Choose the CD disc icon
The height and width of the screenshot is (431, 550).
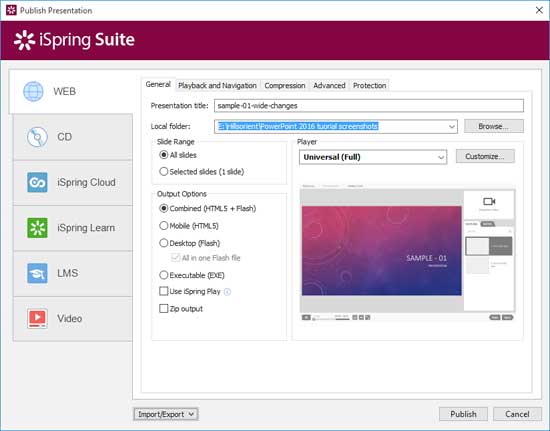[x=37, y=137]
